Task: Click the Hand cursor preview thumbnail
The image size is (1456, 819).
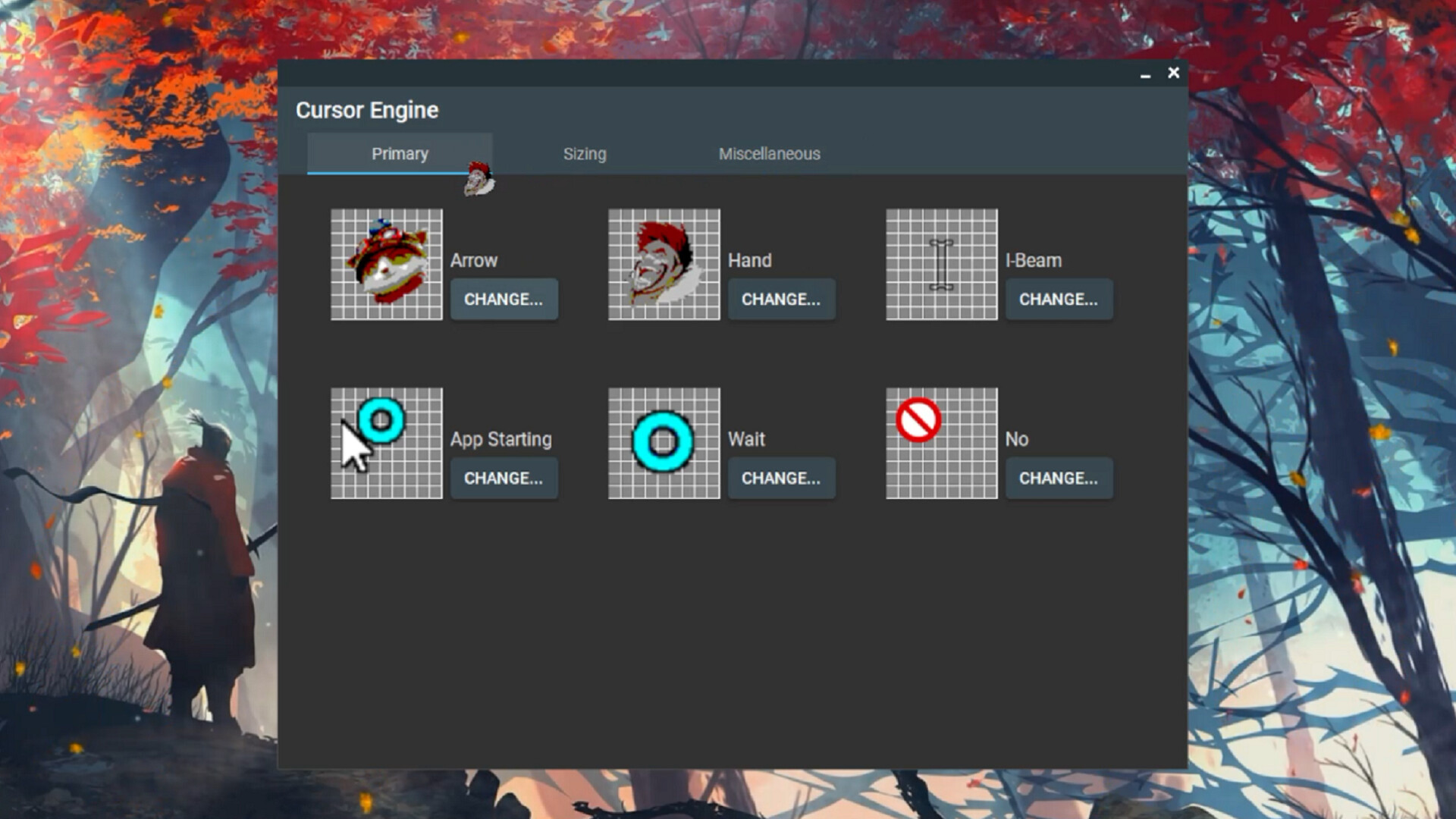Action: click(x=664, y=265)
